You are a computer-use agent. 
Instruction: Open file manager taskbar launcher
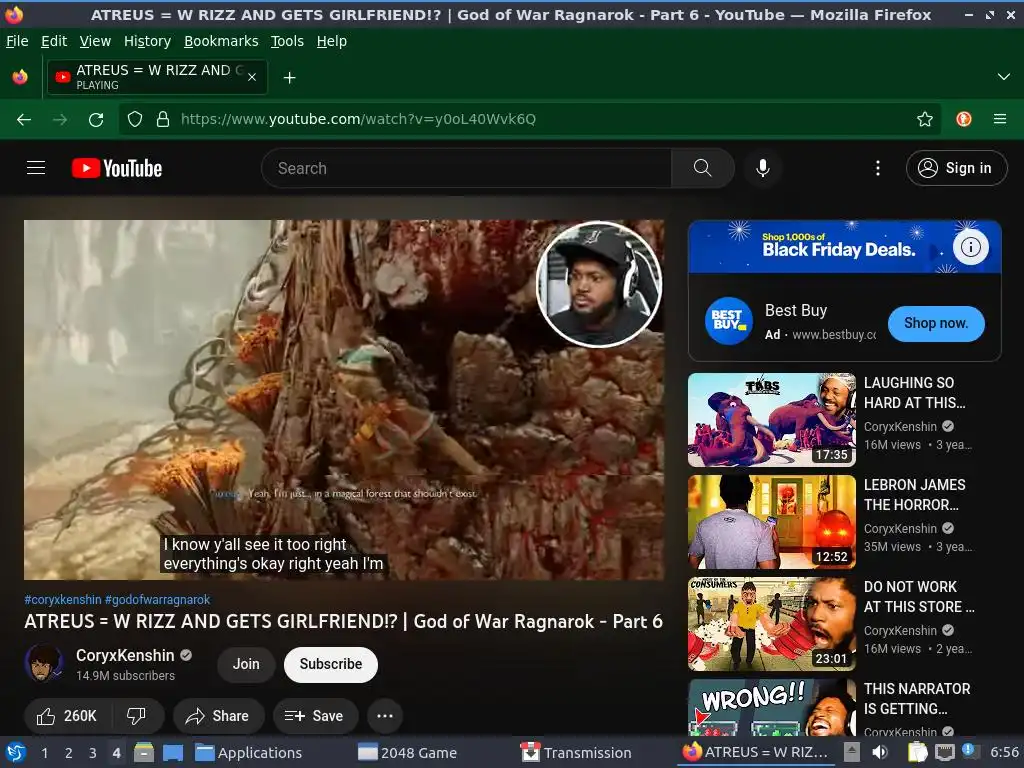click(x=144, y=752)
